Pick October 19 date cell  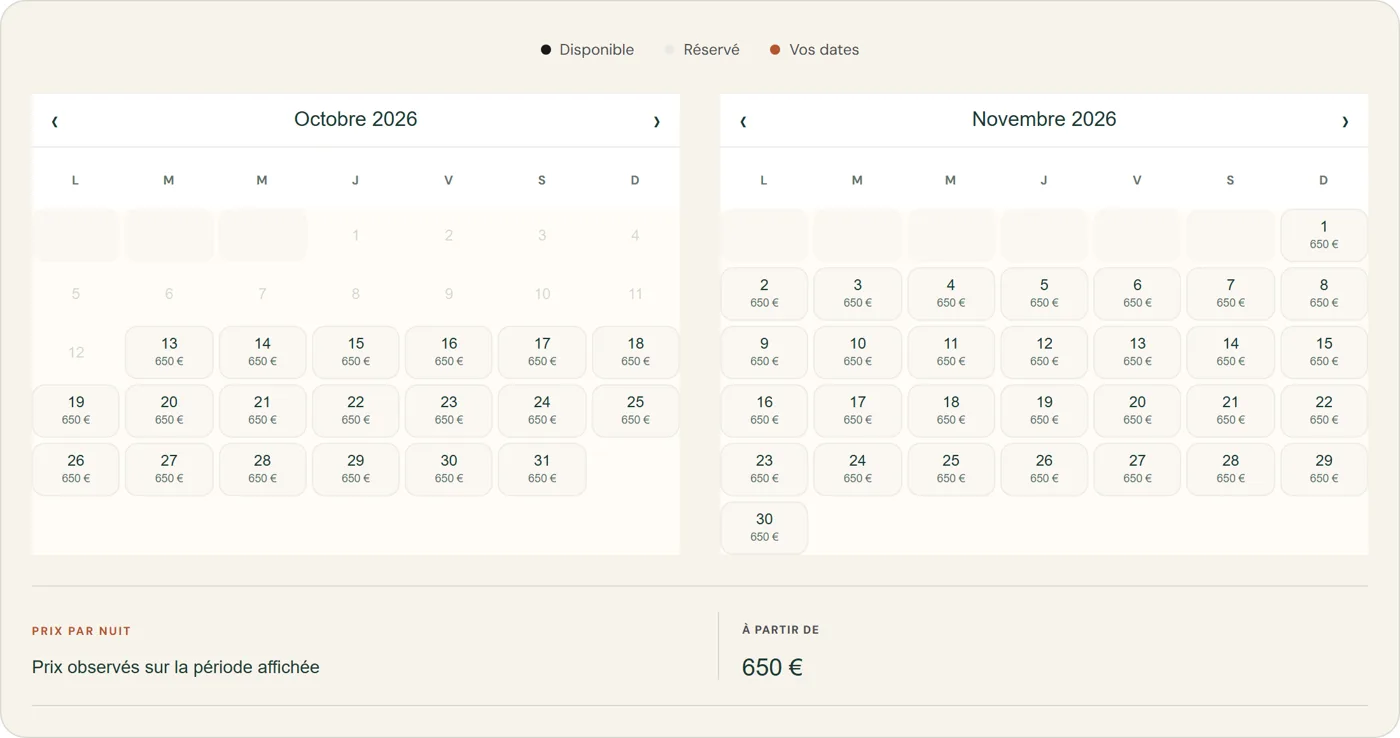click(76, 411)
